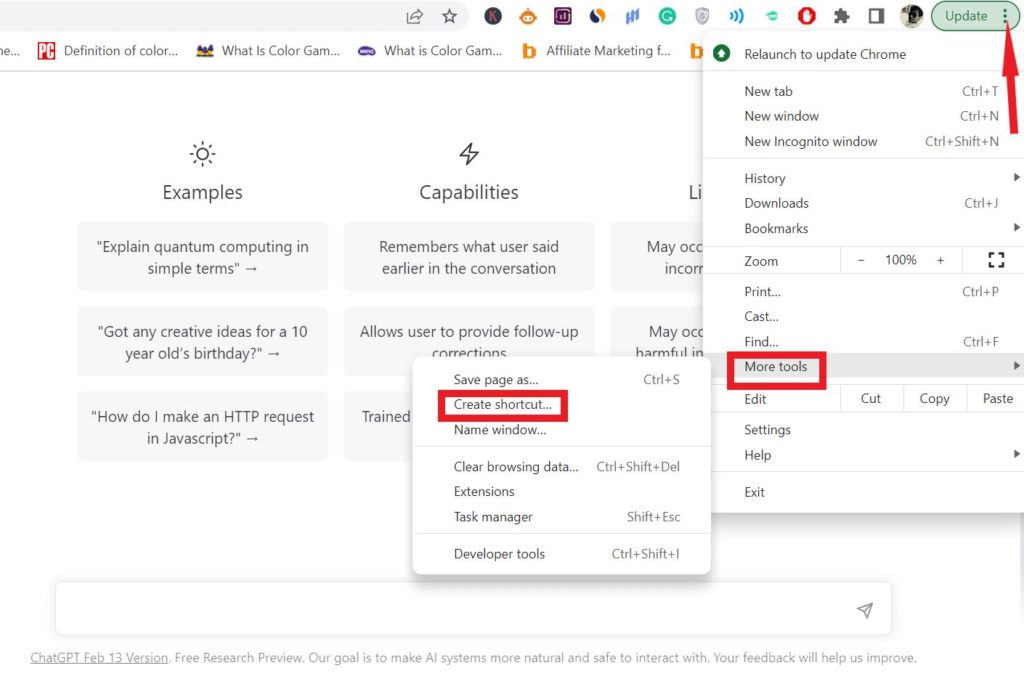Click the fullscreen icon in Zoom row
Viewport: 1024px width, 676px height.
coord(995,260)
